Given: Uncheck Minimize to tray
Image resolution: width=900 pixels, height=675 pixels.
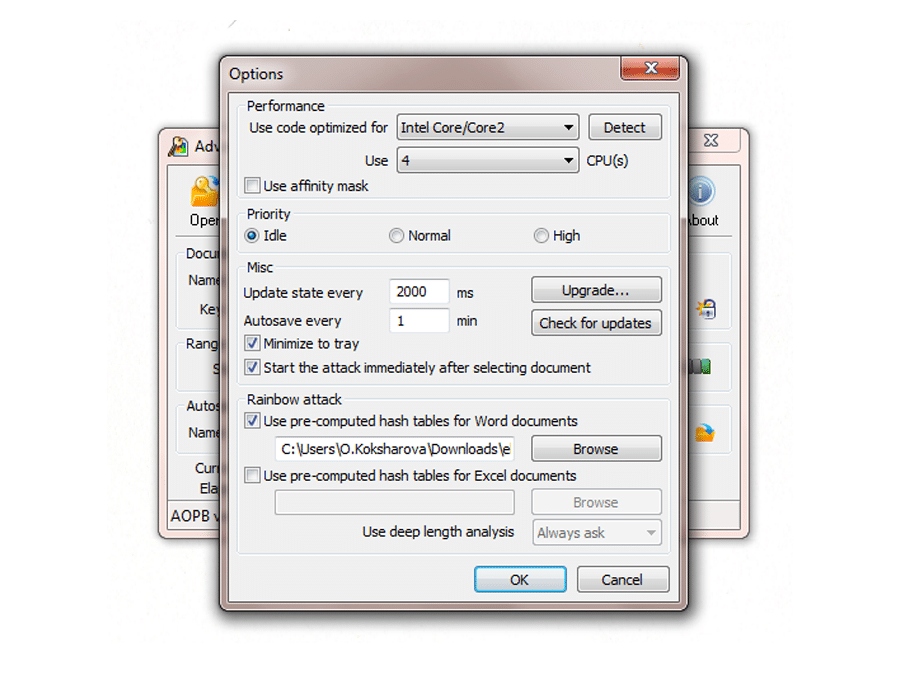Looking at the screenshot, I should point(253,344).
